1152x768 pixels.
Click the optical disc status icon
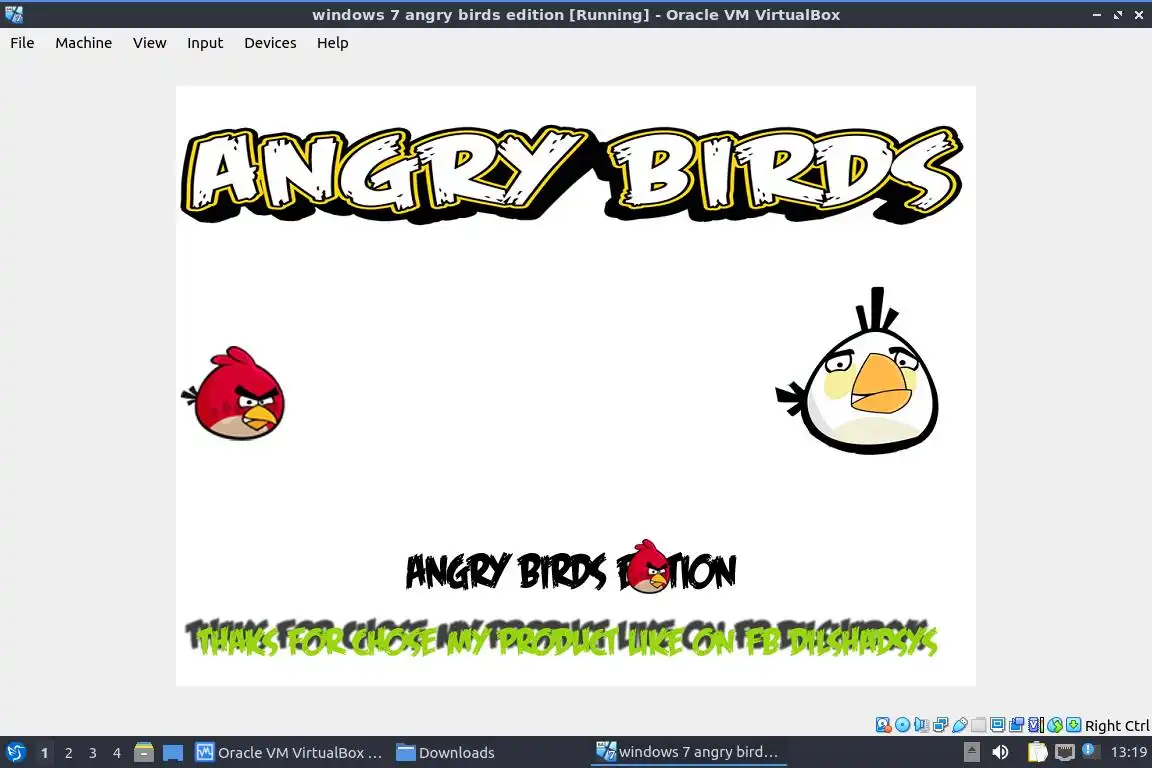[x=902, y=725]
